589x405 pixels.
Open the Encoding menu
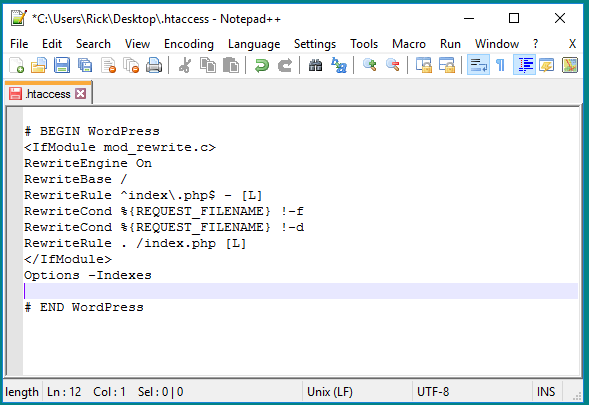tap(189, 44)
